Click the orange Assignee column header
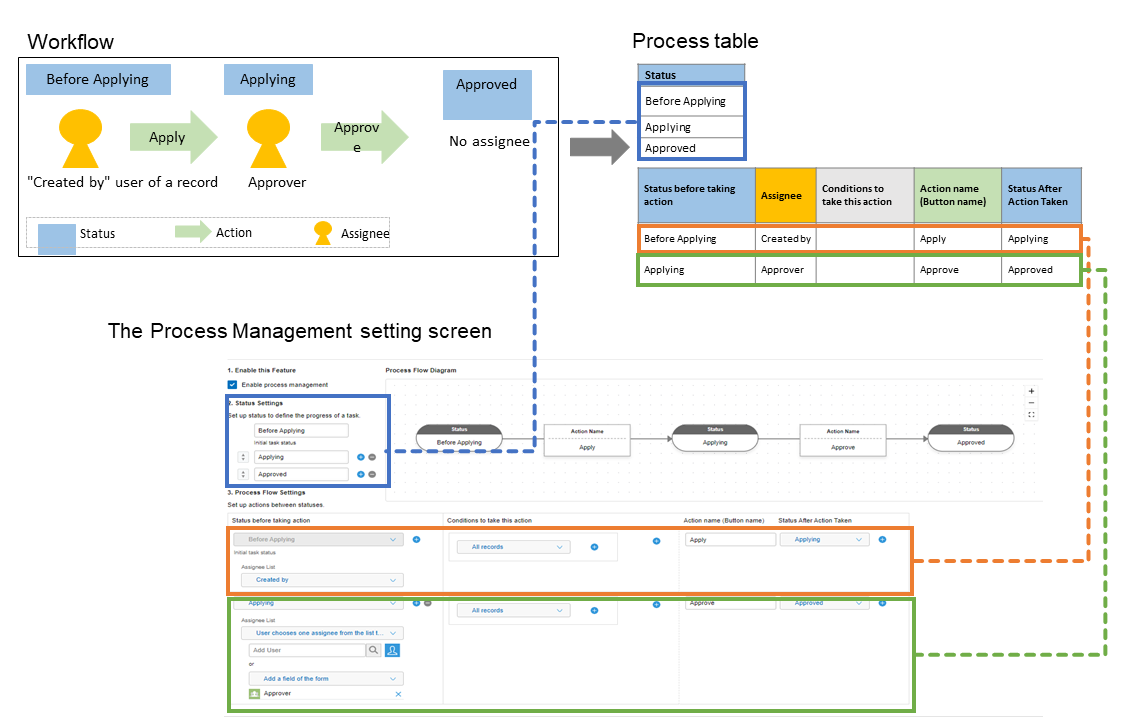This screenshot has height=725, width=1123. click(x=786, y=196)
